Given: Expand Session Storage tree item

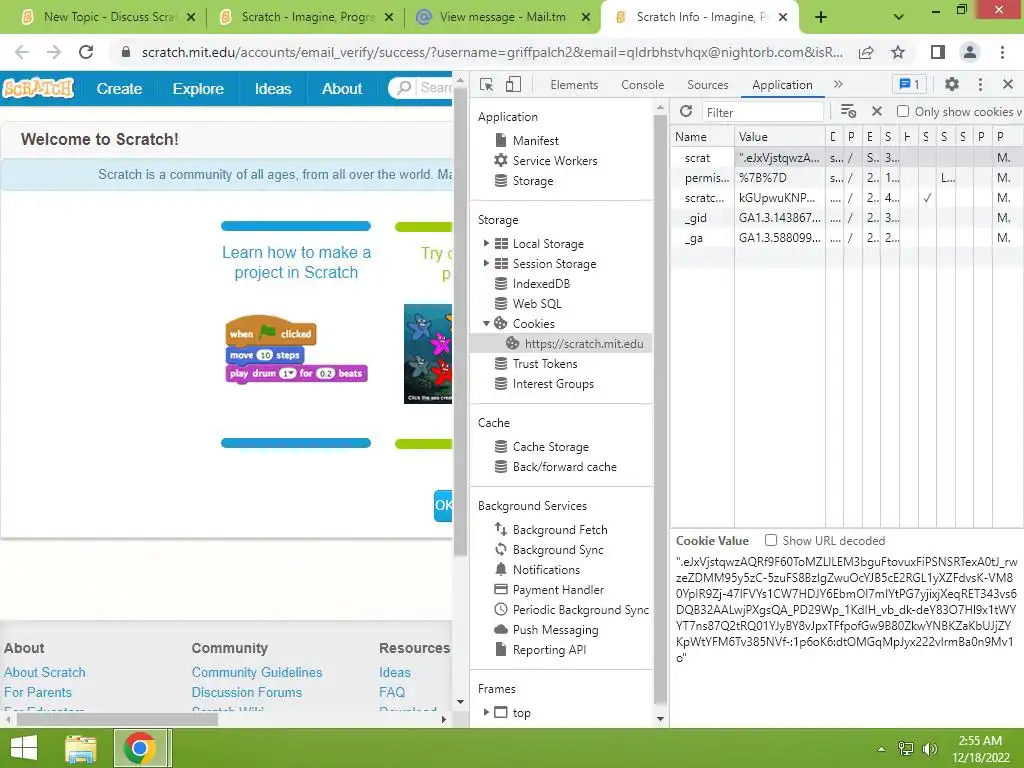Looking at the screenshot, I should tap(486, 263).
